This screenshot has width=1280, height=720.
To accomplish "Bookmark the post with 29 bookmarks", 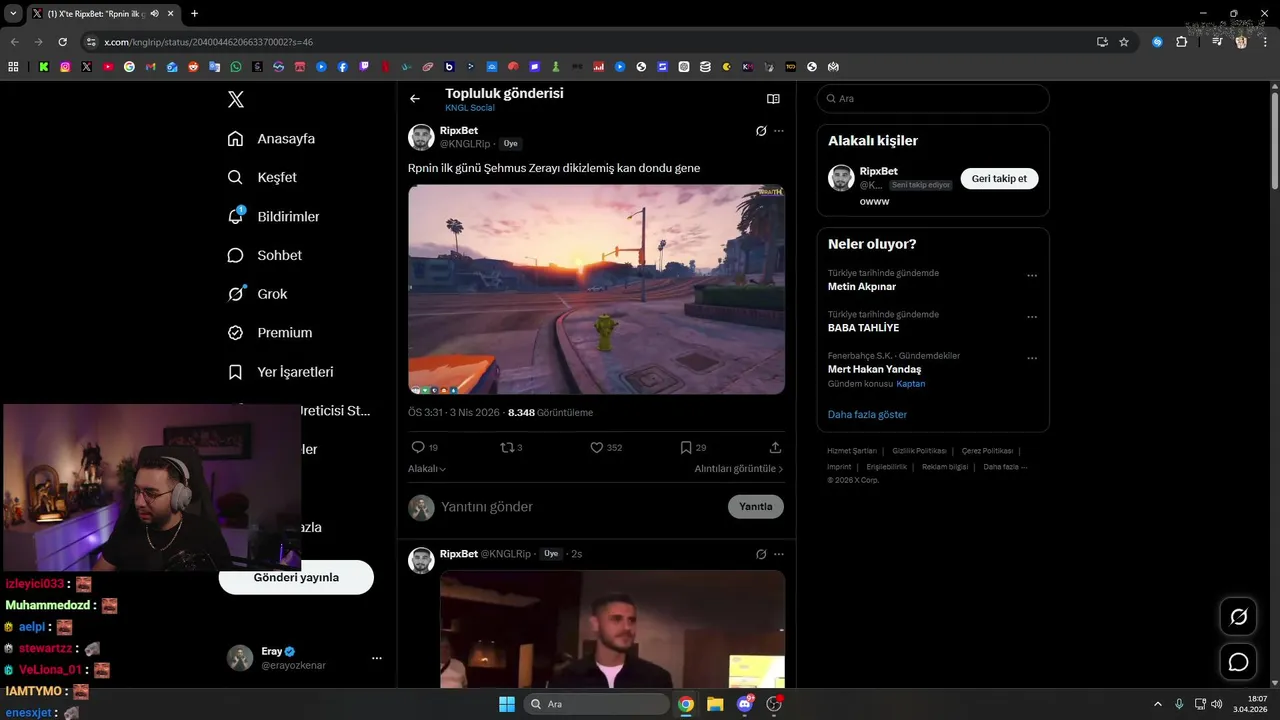I will 686,447.
